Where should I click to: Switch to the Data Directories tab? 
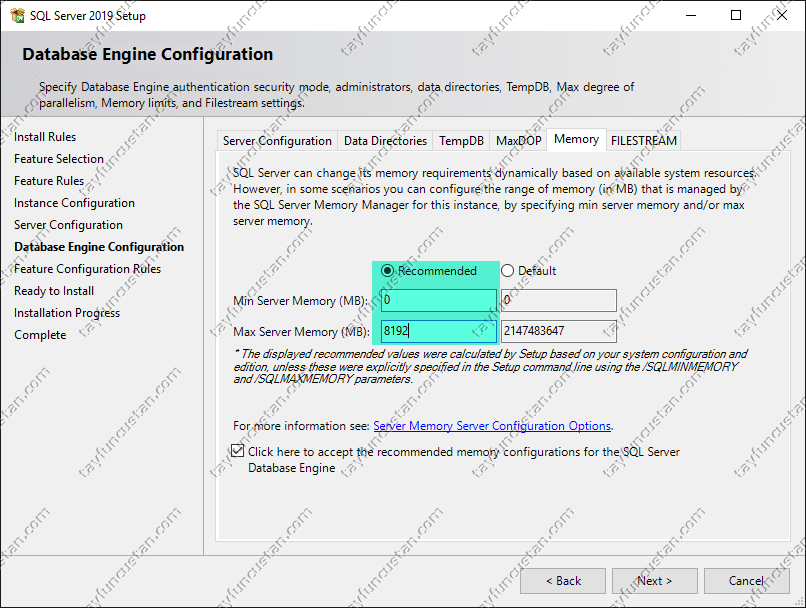pyautogui.click(x=385, y=141)
